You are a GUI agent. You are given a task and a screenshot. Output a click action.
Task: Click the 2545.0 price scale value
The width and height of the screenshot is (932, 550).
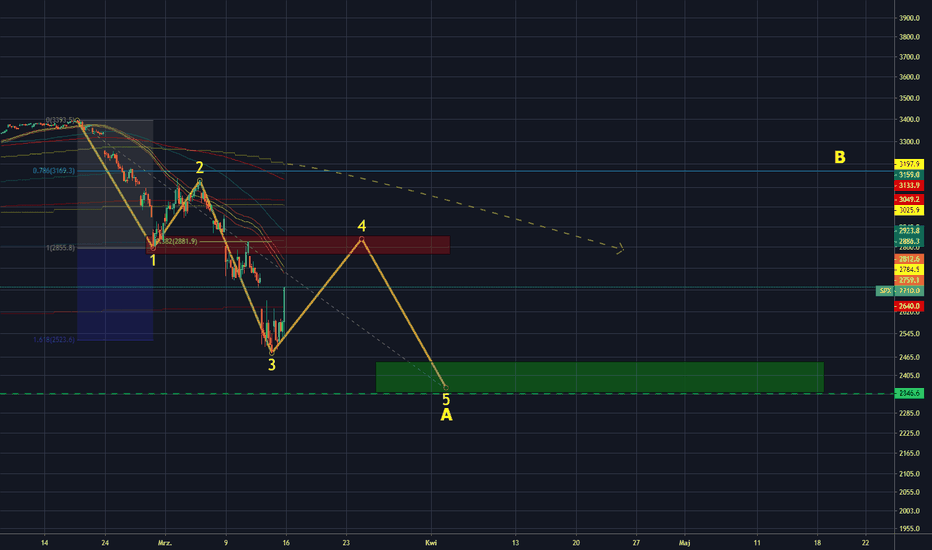909,334
